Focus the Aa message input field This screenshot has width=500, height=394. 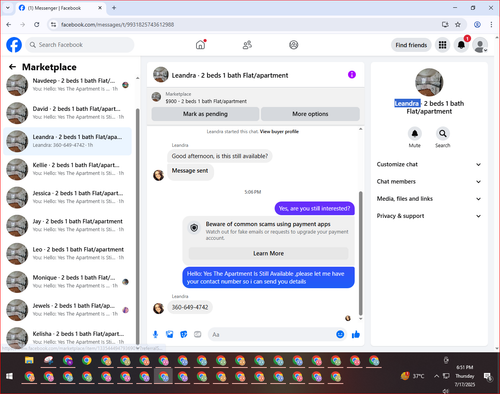(x=272, y=334)
